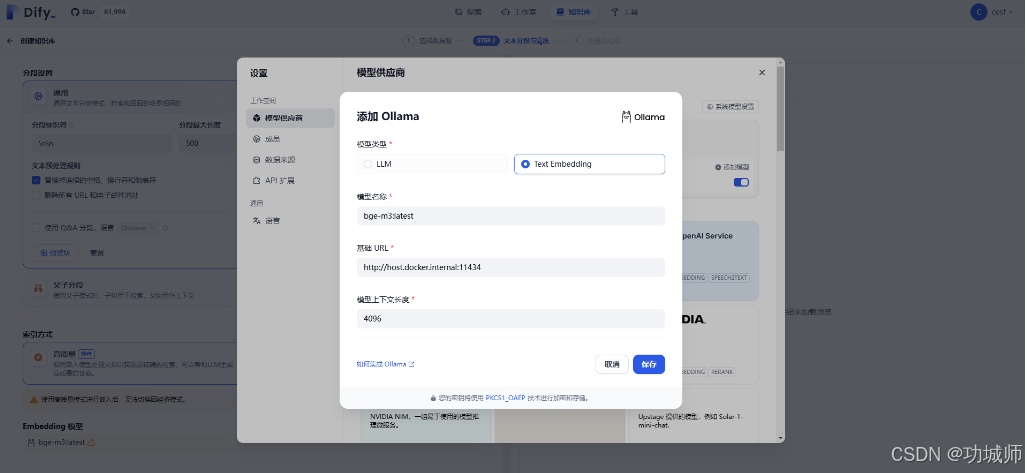Select model provider in settings sidebar
The height and width of the screenshot is (473, 1027).
click(x=290, y=118)
